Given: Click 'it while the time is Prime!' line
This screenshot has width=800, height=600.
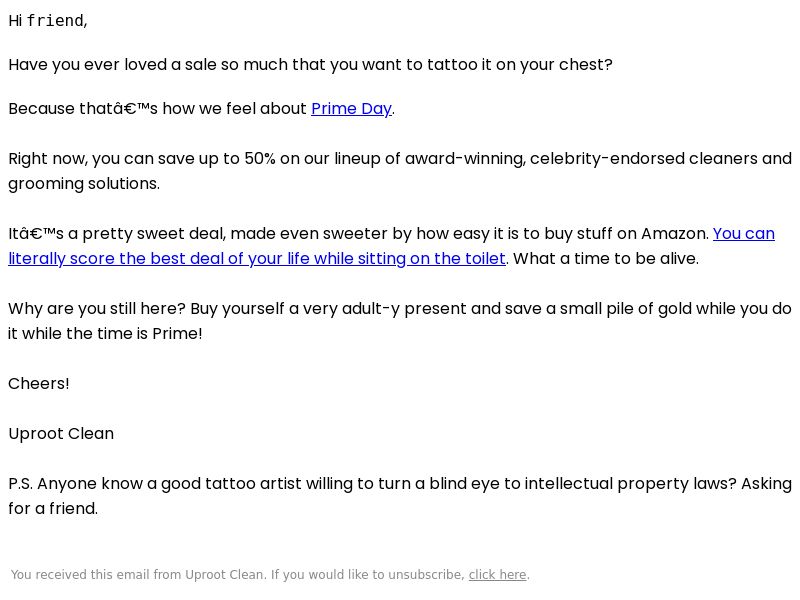Looking at the screenshot, I should point(105,334).
